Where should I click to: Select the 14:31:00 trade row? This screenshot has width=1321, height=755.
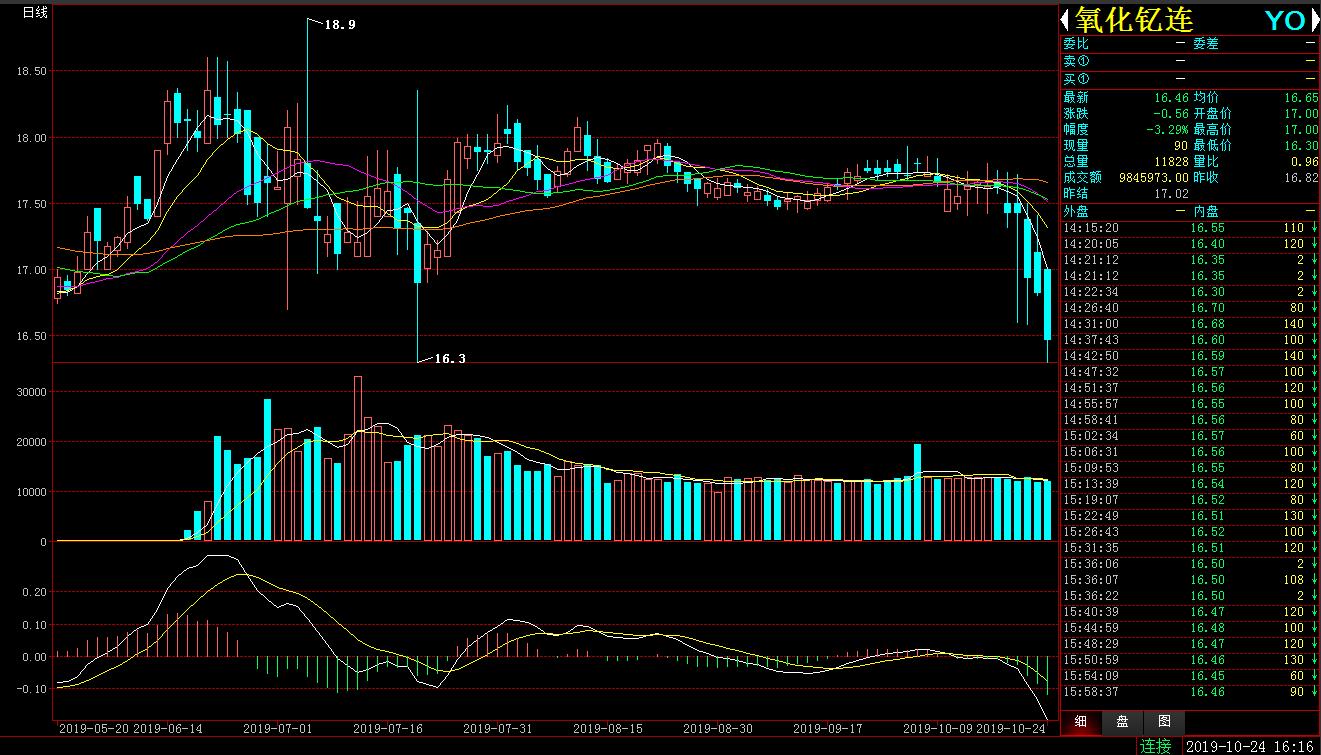[x=1190, y=324]
